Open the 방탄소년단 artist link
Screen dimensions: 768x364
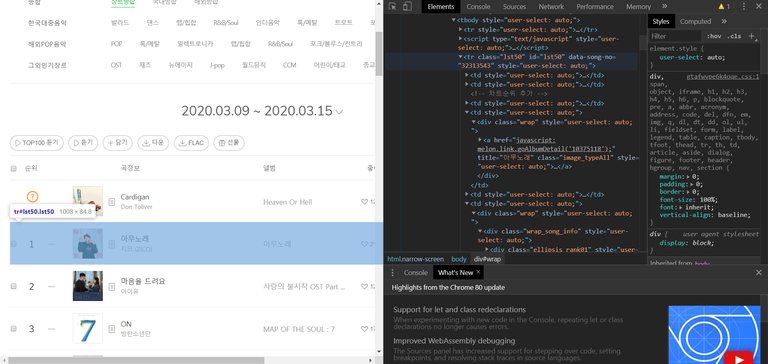(x=136, y=334)
